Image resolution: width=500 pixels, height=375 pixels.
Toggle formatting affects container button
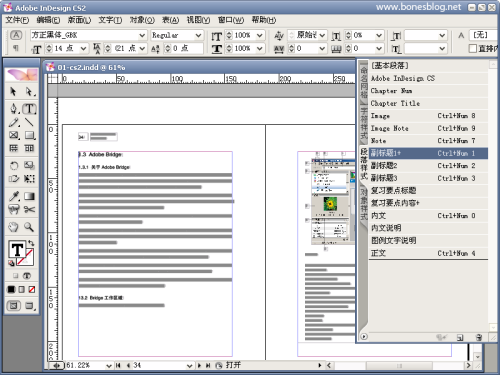click(x=15, y=276)
